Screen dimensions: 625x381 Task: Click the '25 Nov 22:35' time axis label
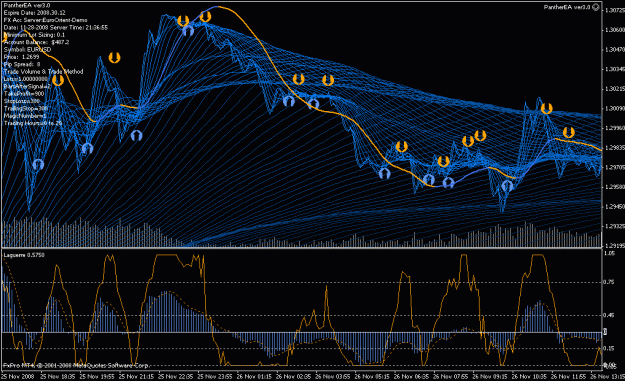coord(175,377)
